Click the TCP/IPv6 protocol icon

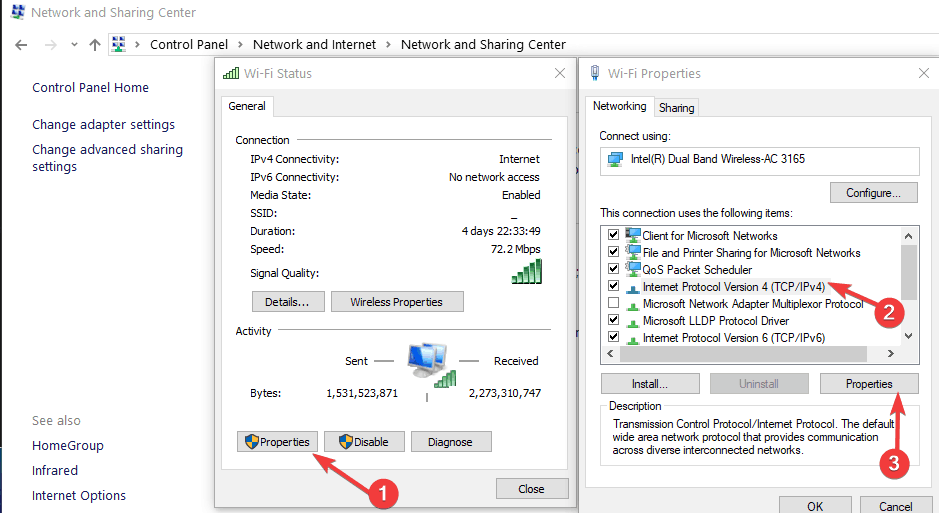[632, 339]
